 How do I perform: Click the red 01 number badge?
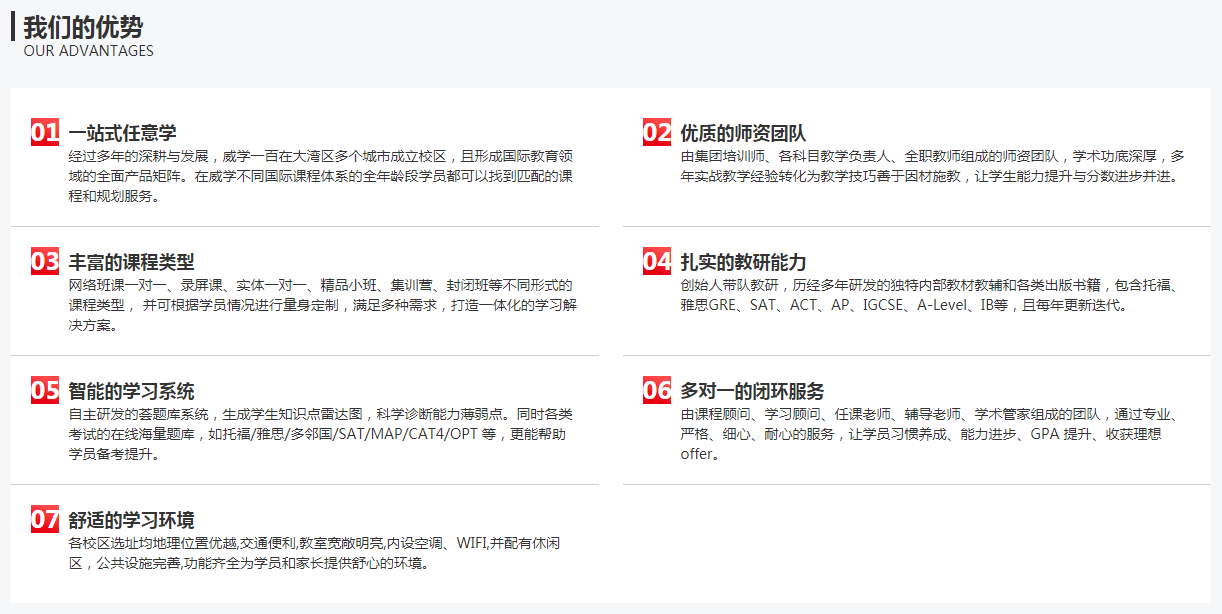click(45, 132)
